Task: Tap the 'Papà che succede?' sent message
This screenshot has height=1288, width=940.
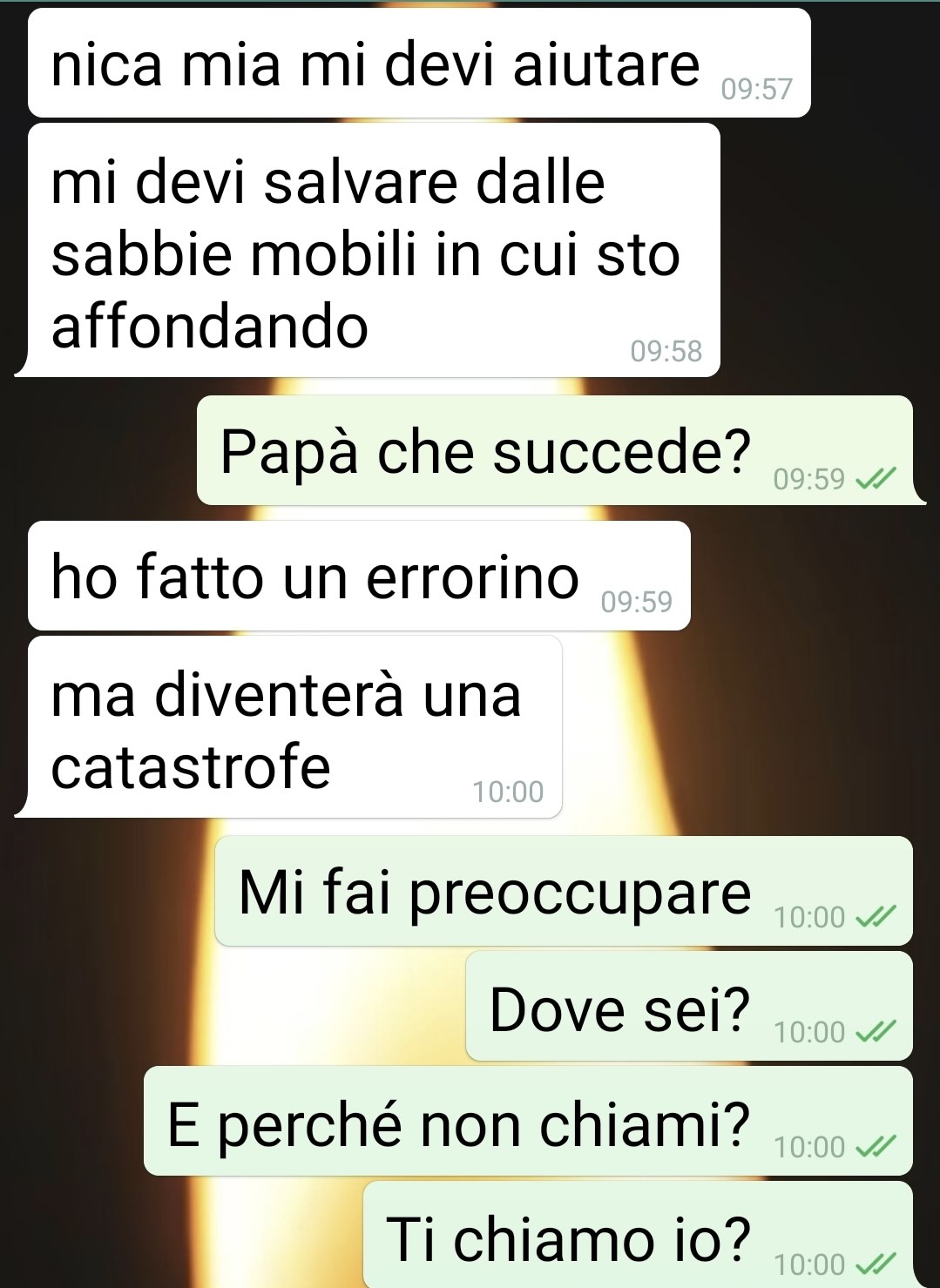Action: [x=555, y=450]
